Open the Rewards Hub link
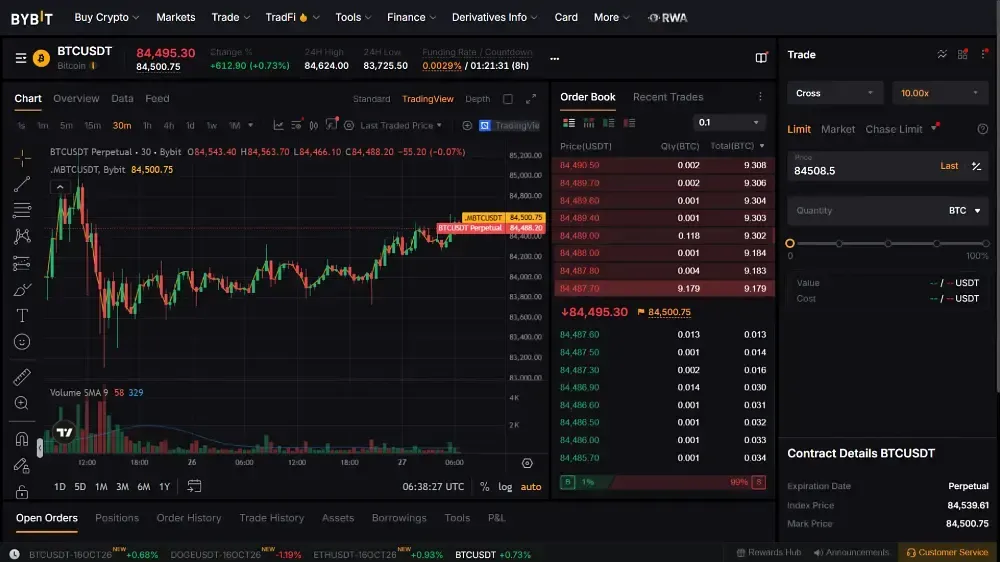The width and height of the screenshot is (1000, 562). (x=768, y=552)
